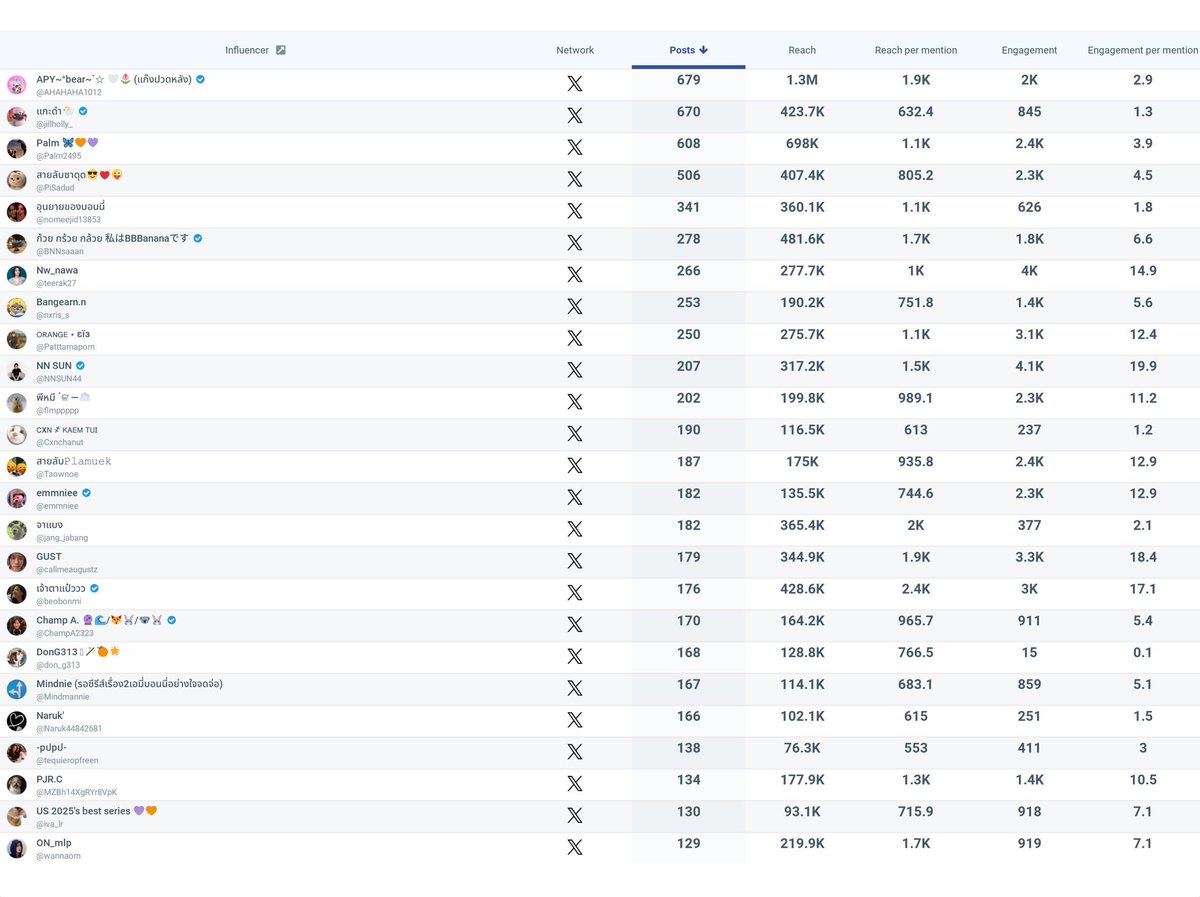
Task: Open avatar of Mindnie influencer
Action: pos(17,689)
